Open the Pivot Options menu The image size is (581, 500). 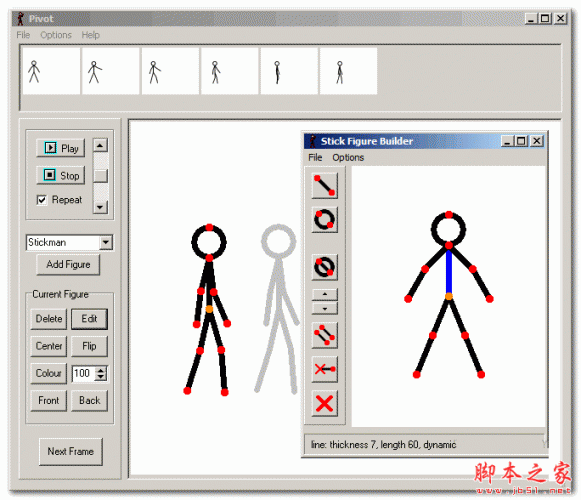pos(56,35)
